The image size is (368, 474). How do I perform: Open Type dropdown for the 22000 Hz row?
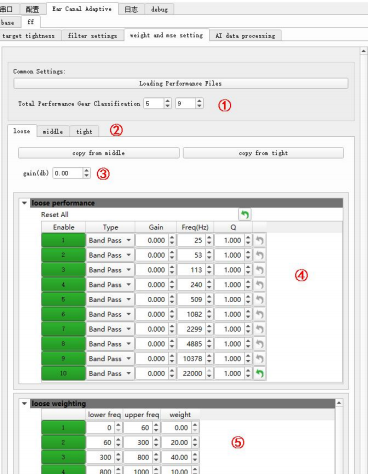point(110,373)
